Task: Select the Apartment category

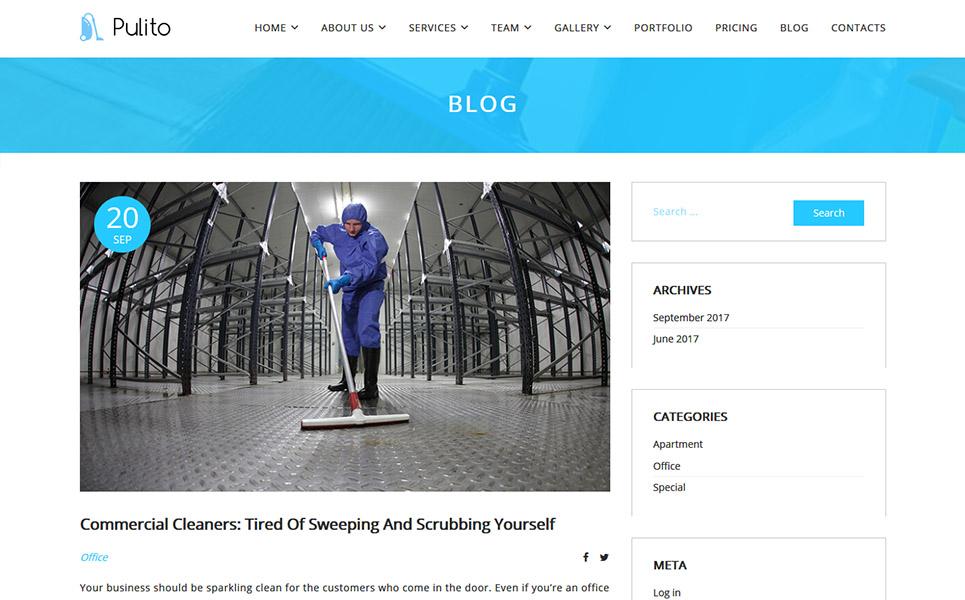Action: coord(678,444)
